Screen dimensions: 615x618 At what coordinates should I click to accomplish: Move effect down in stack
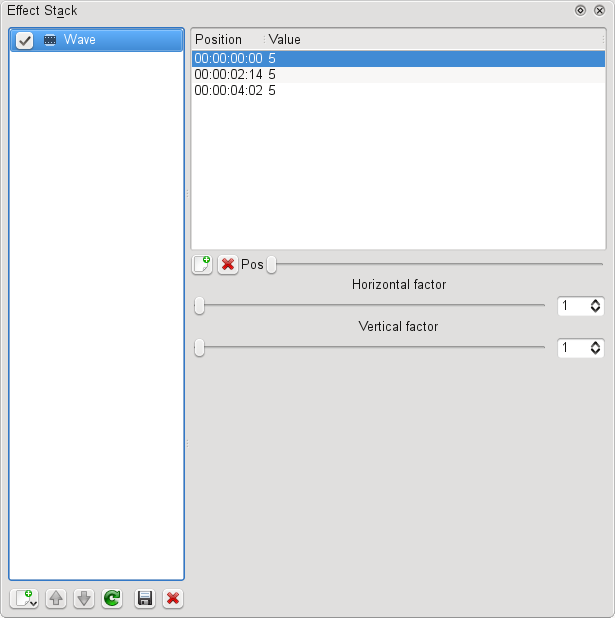coord(84,599)
